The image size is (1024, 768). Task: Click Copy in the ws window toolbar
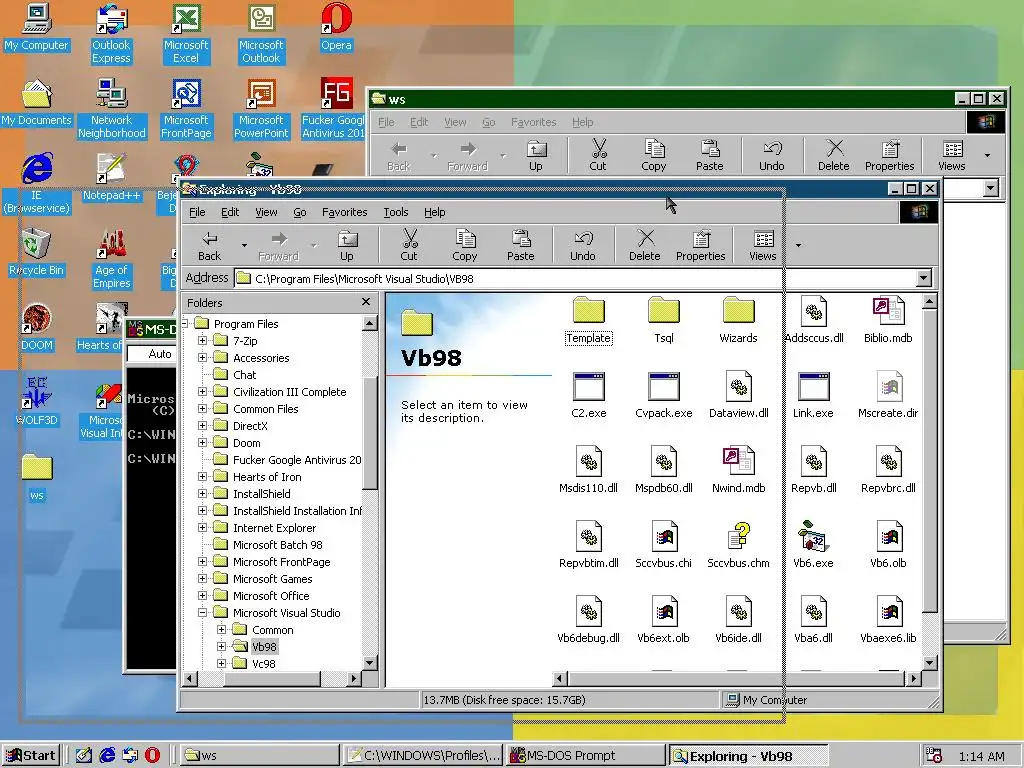(654, 155)
